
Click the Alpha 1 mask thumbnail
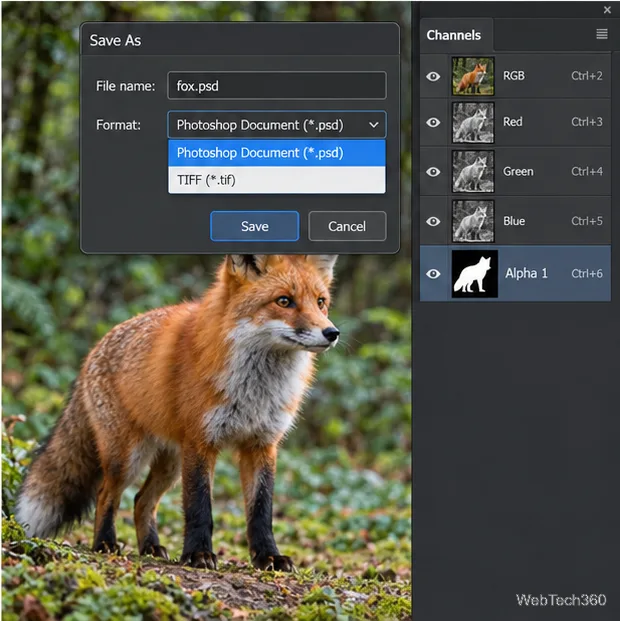click(475, 274)
